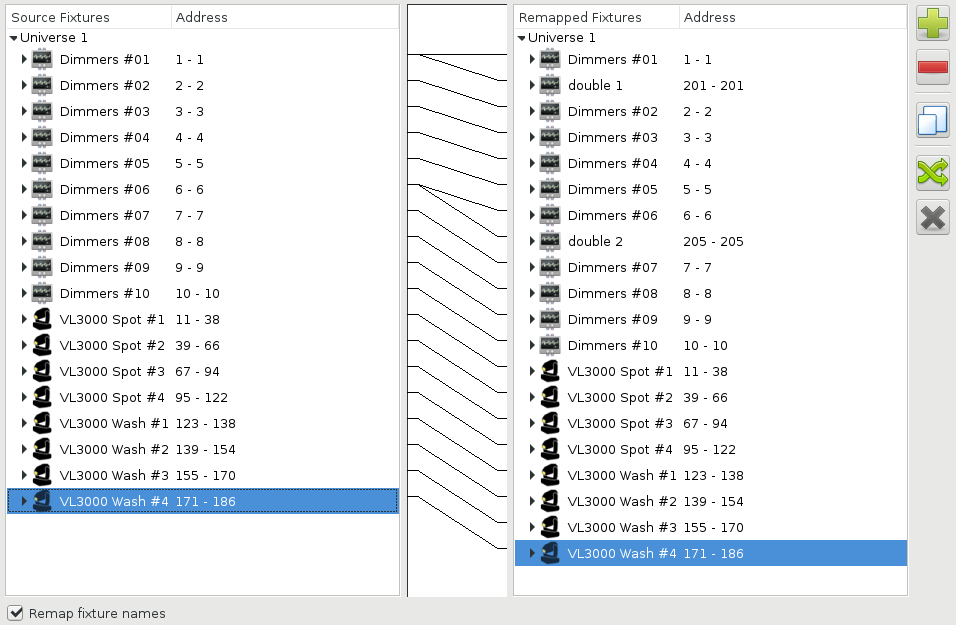Screen dimensions: 956x625
Task: Select source Dimmers #05 dimmer icon
Action: tap(42, 163)
